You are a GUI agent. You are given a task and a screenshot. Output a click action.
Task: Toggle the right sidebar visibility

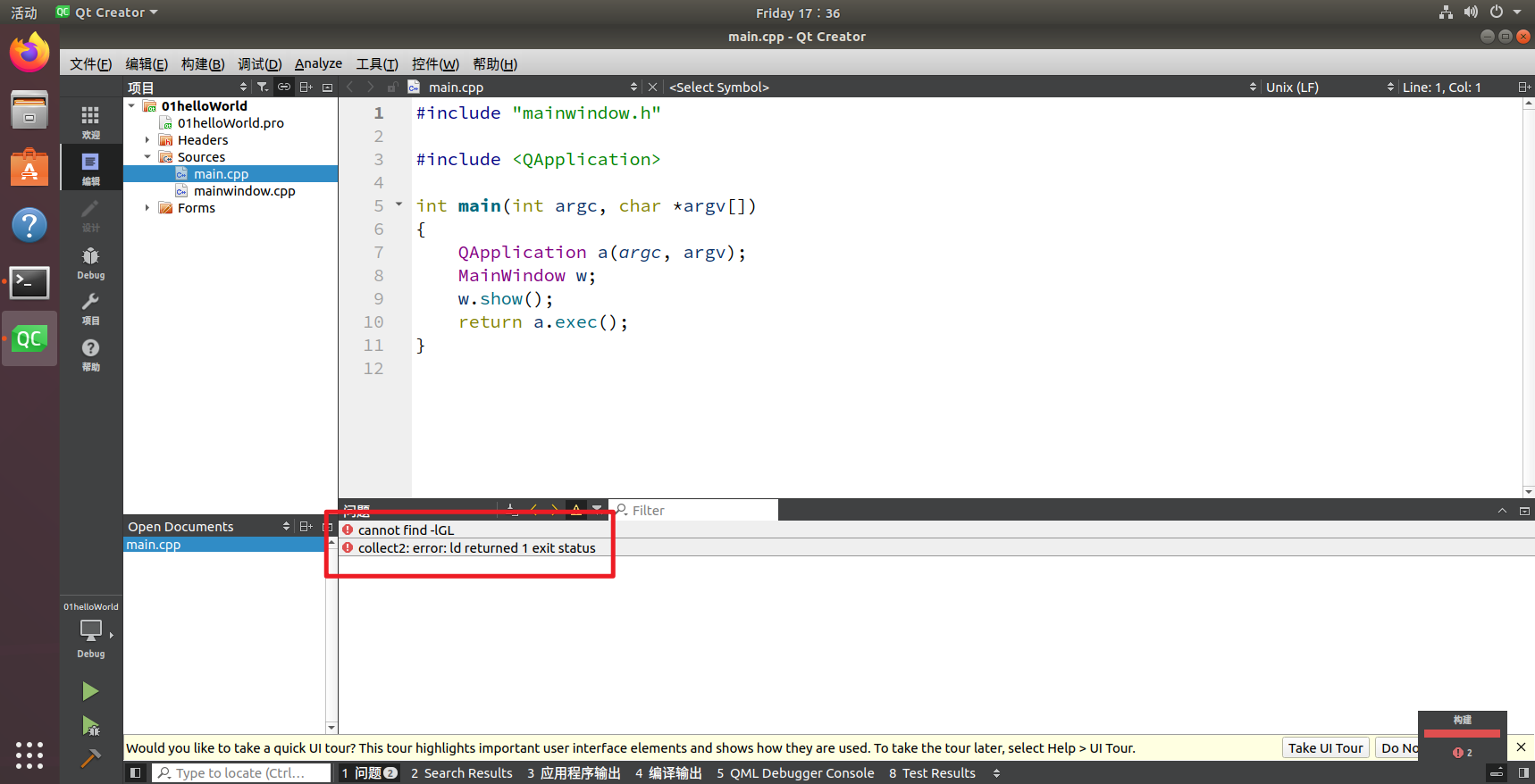(x=1523, y=772)
